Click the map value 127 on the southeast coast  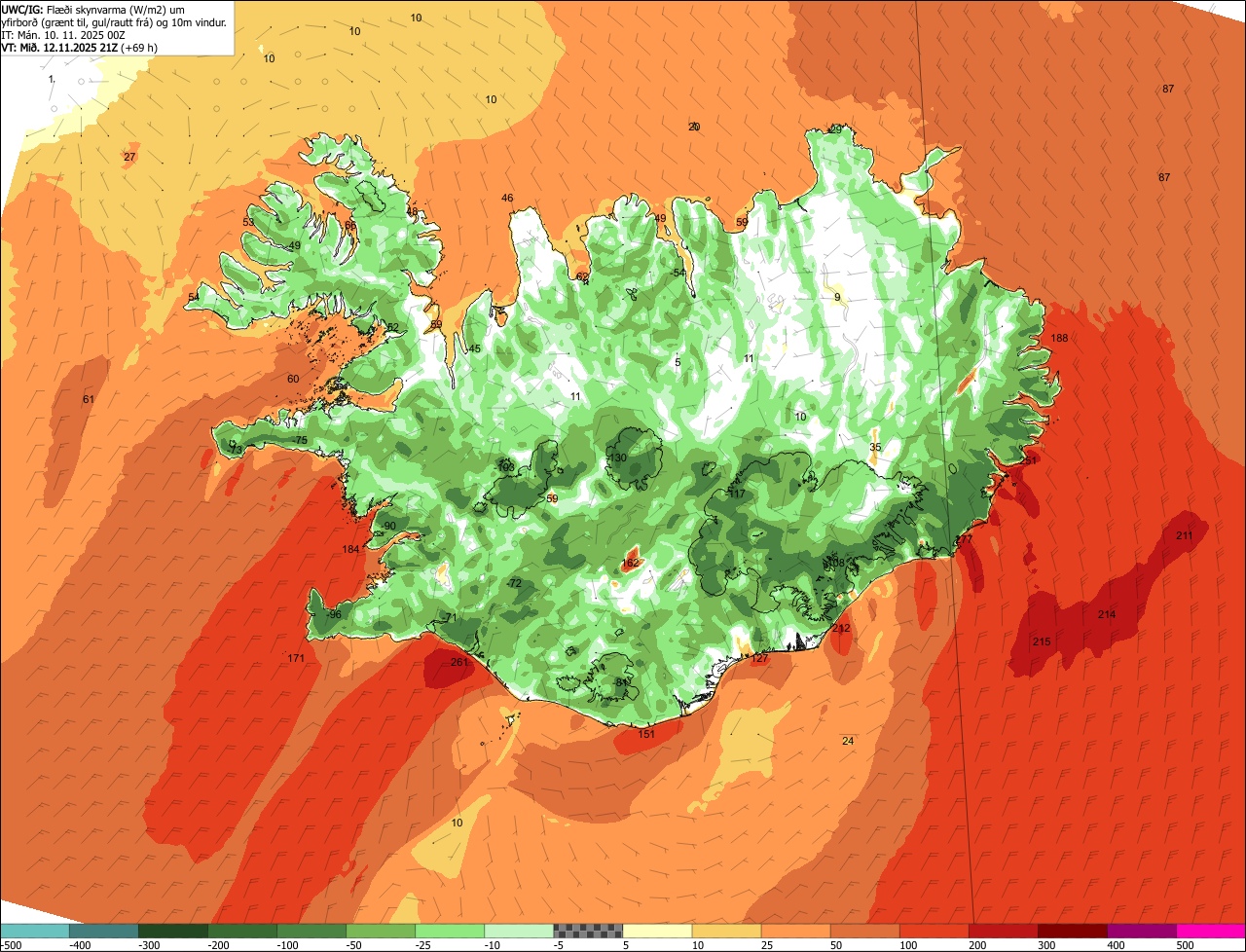point(760,658)
